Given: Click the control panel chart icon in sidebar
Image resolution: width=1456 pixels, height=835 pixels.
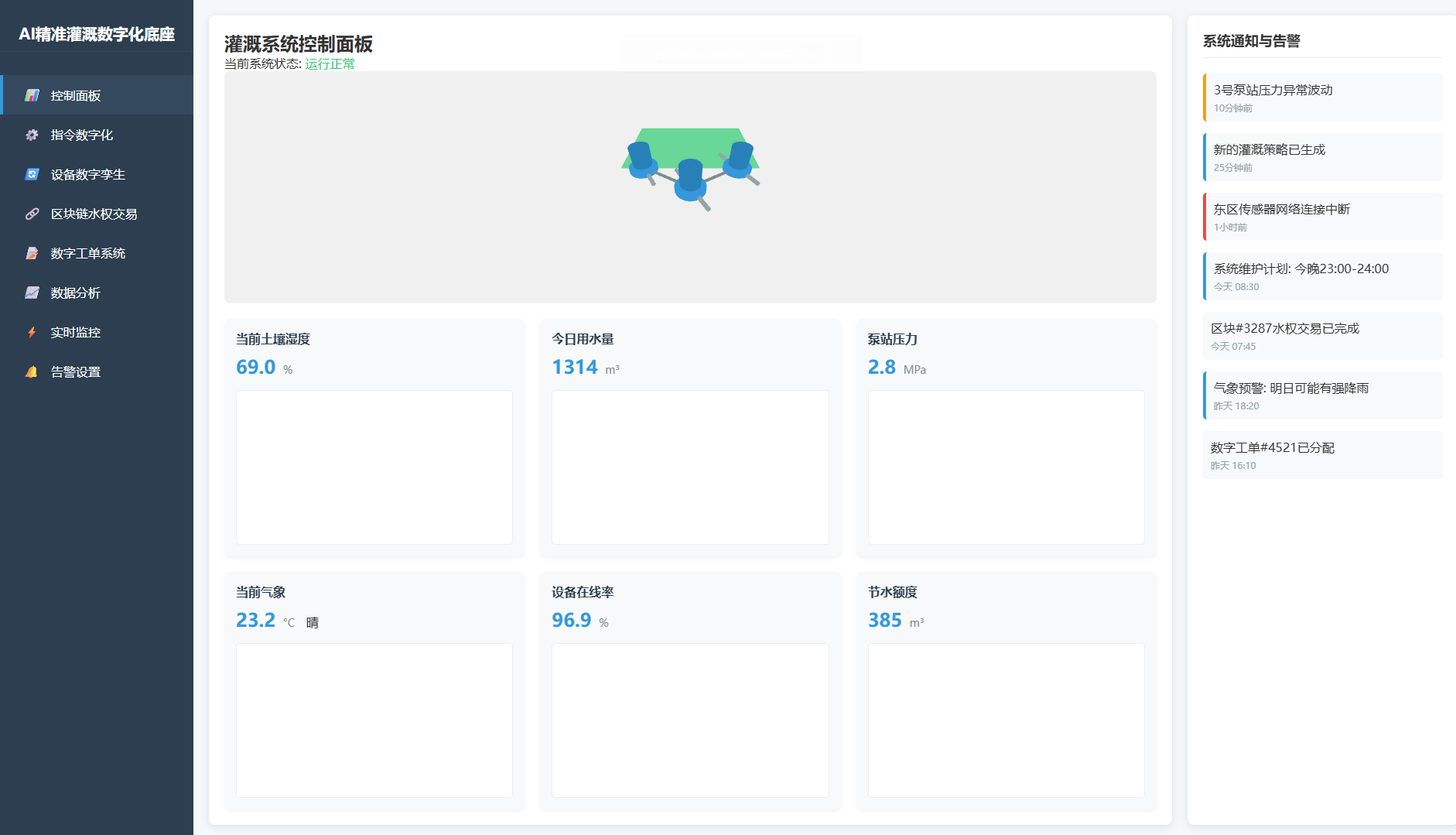Looking at the screenshot, I should 32,95.
